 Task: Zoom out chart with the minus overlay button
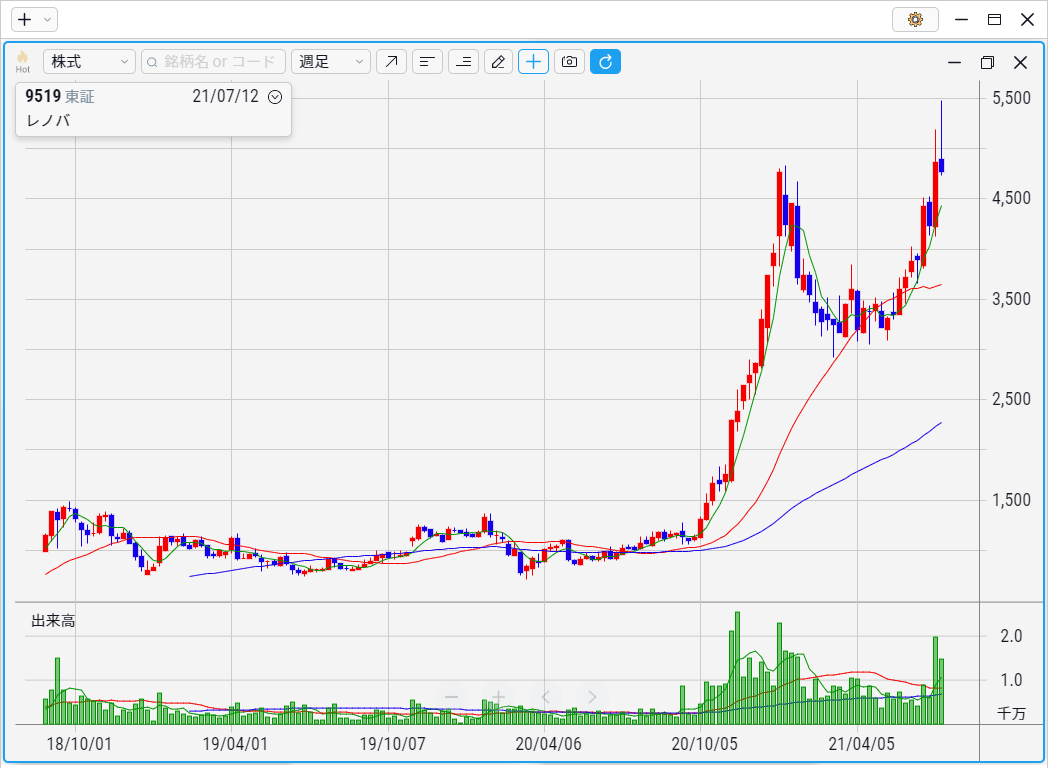click(x=452, y=697)
